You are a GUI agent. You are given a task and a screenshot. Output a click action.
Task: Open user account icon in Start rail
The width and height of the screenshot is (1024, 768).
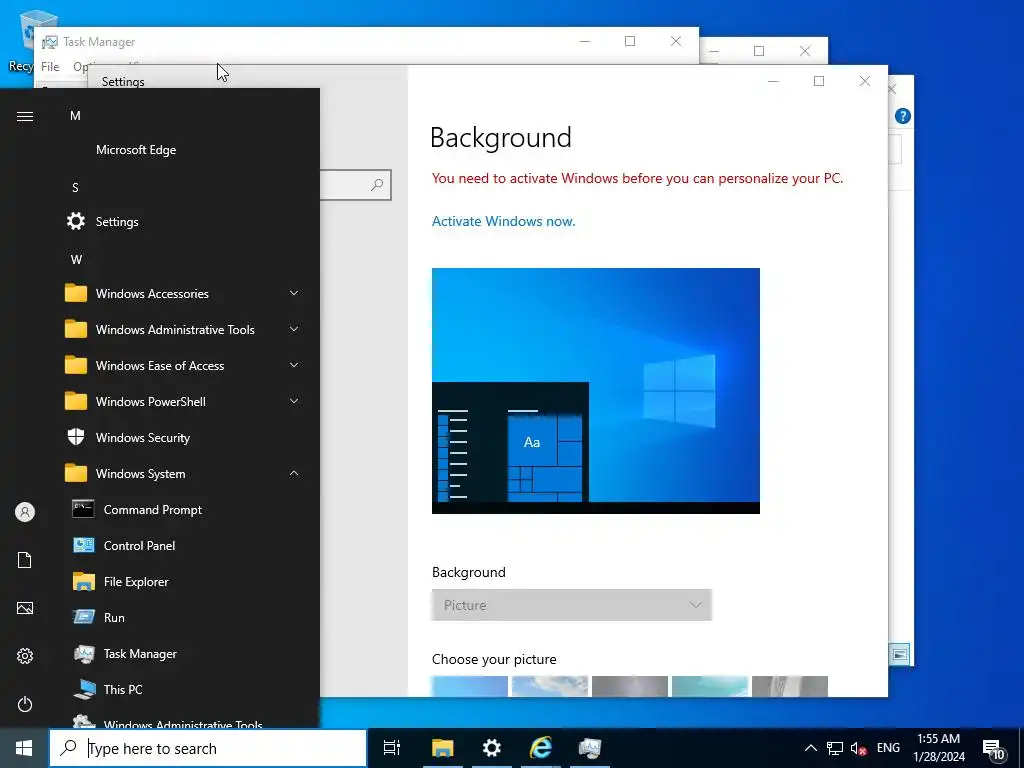pos(25,512)
